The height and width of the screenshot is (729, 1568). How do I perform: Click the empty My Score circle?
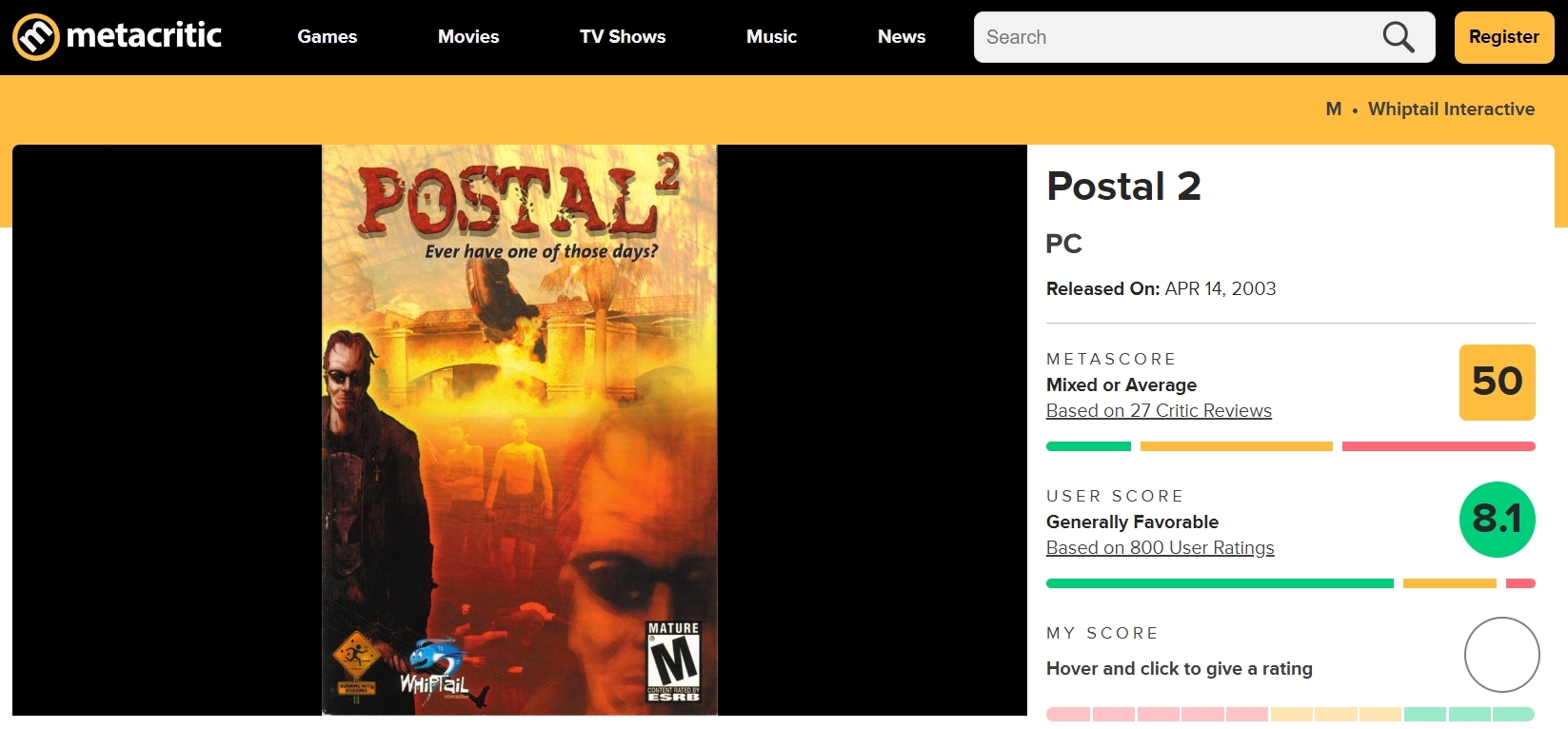pos(1501,655)
